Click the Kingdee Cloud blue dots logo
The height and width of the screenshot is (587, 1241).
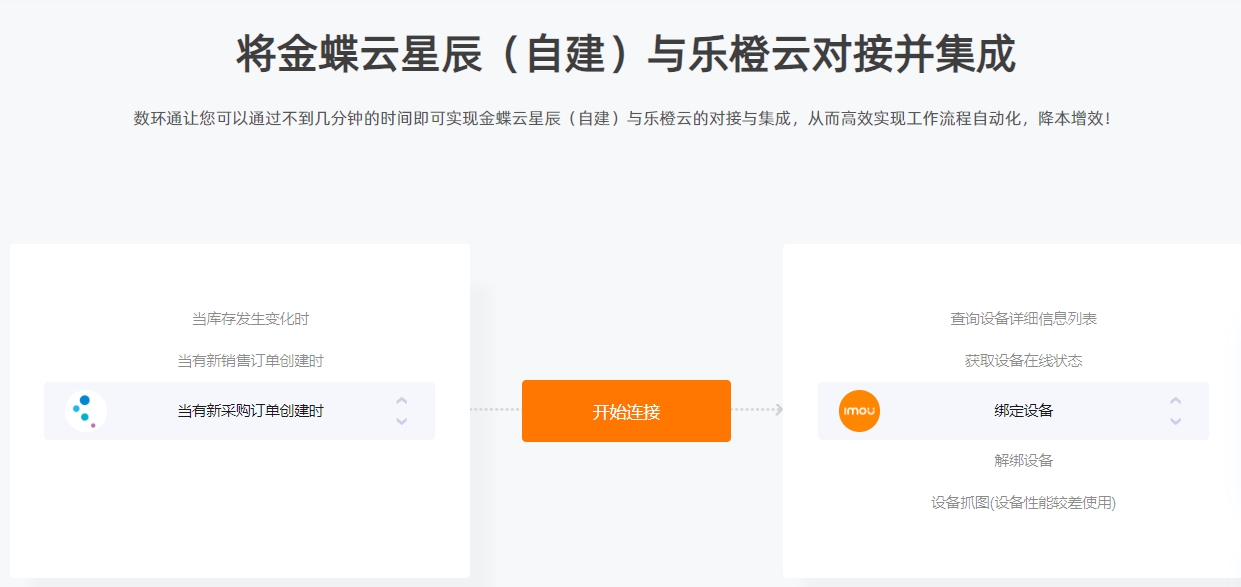tap(86, 411)
